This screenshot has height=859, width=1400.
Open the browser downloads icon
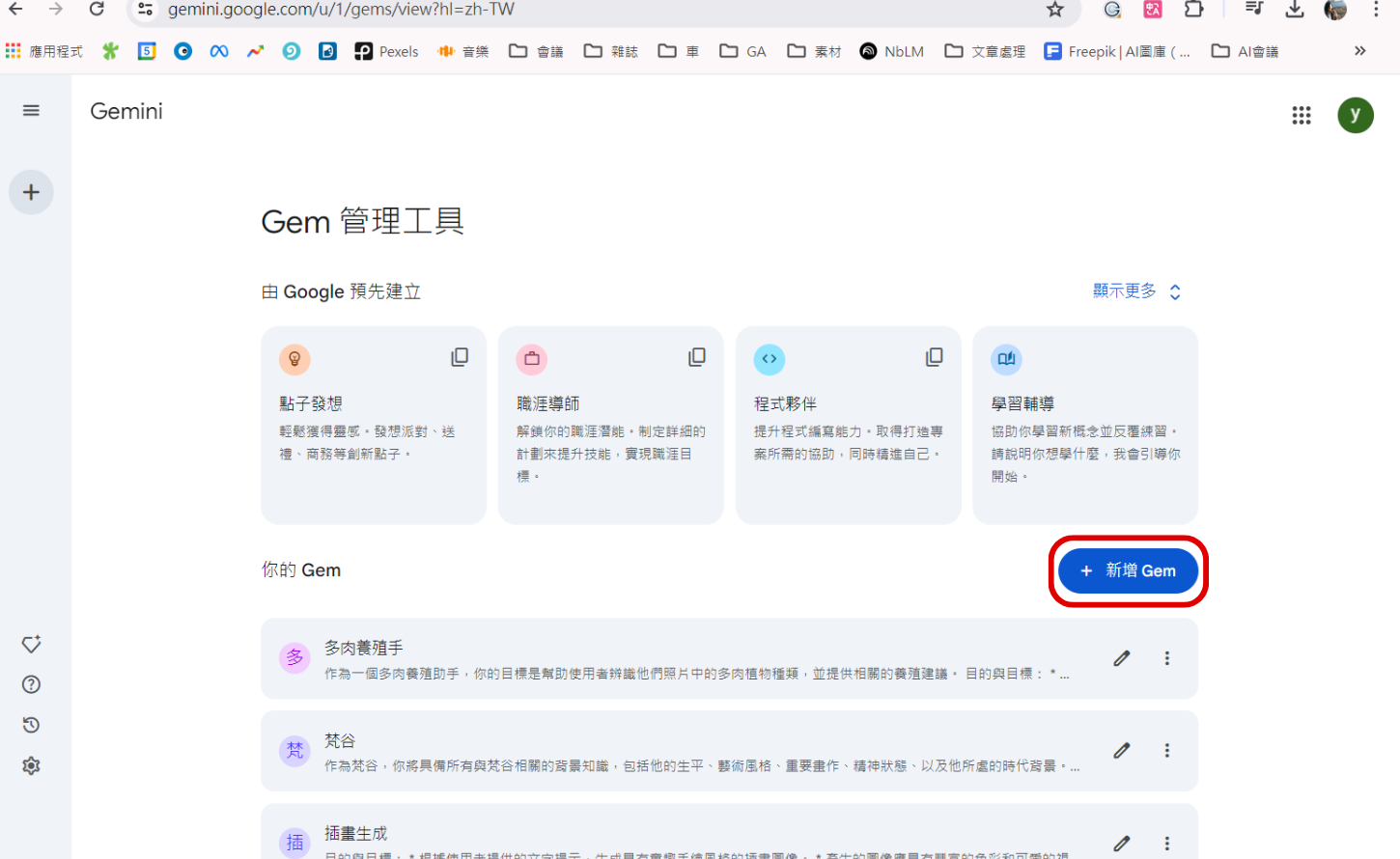[x=1295, y=10]
